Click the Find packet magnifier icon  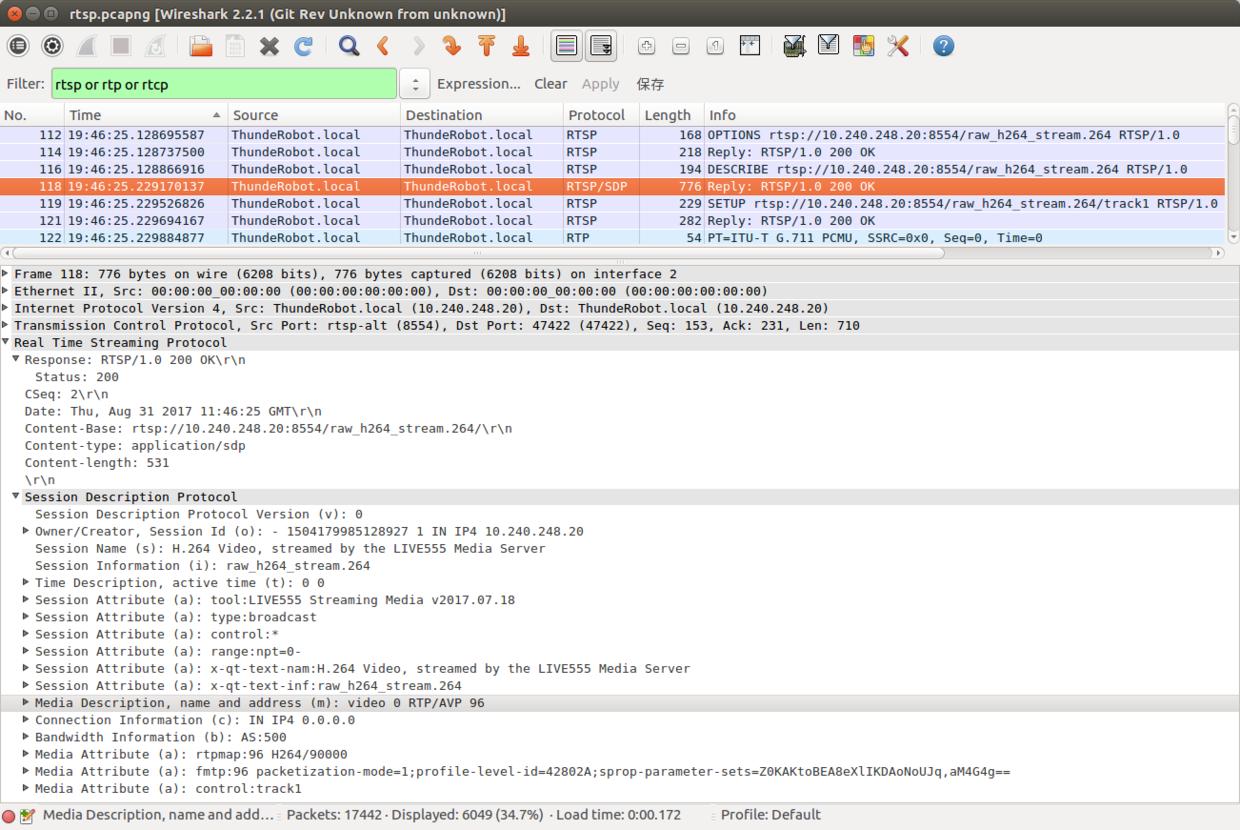point(349,46)
